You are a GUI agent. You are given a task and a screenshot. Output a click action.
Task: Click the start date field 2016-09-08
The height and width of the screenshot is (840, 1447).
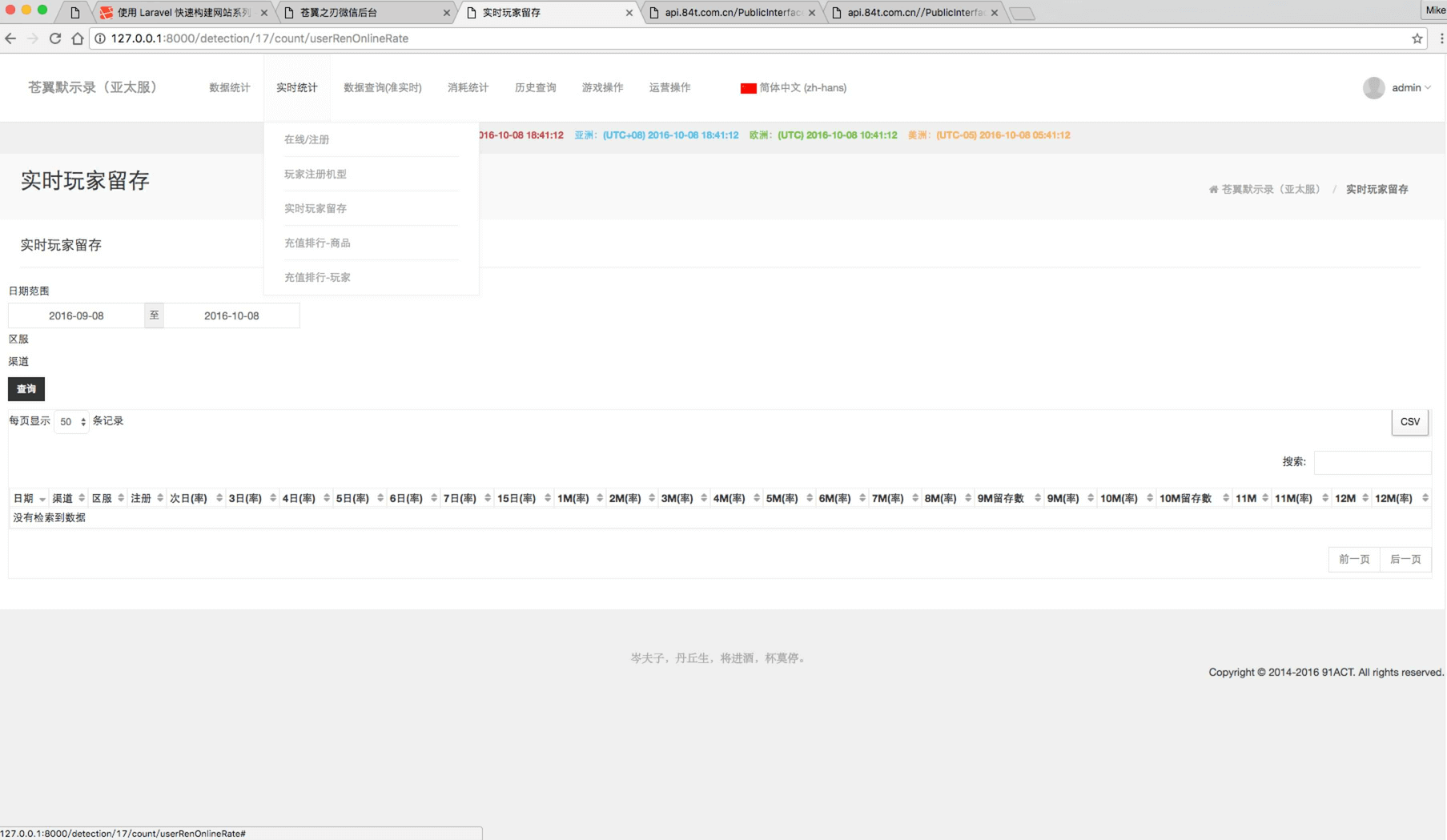coord(76,316)
